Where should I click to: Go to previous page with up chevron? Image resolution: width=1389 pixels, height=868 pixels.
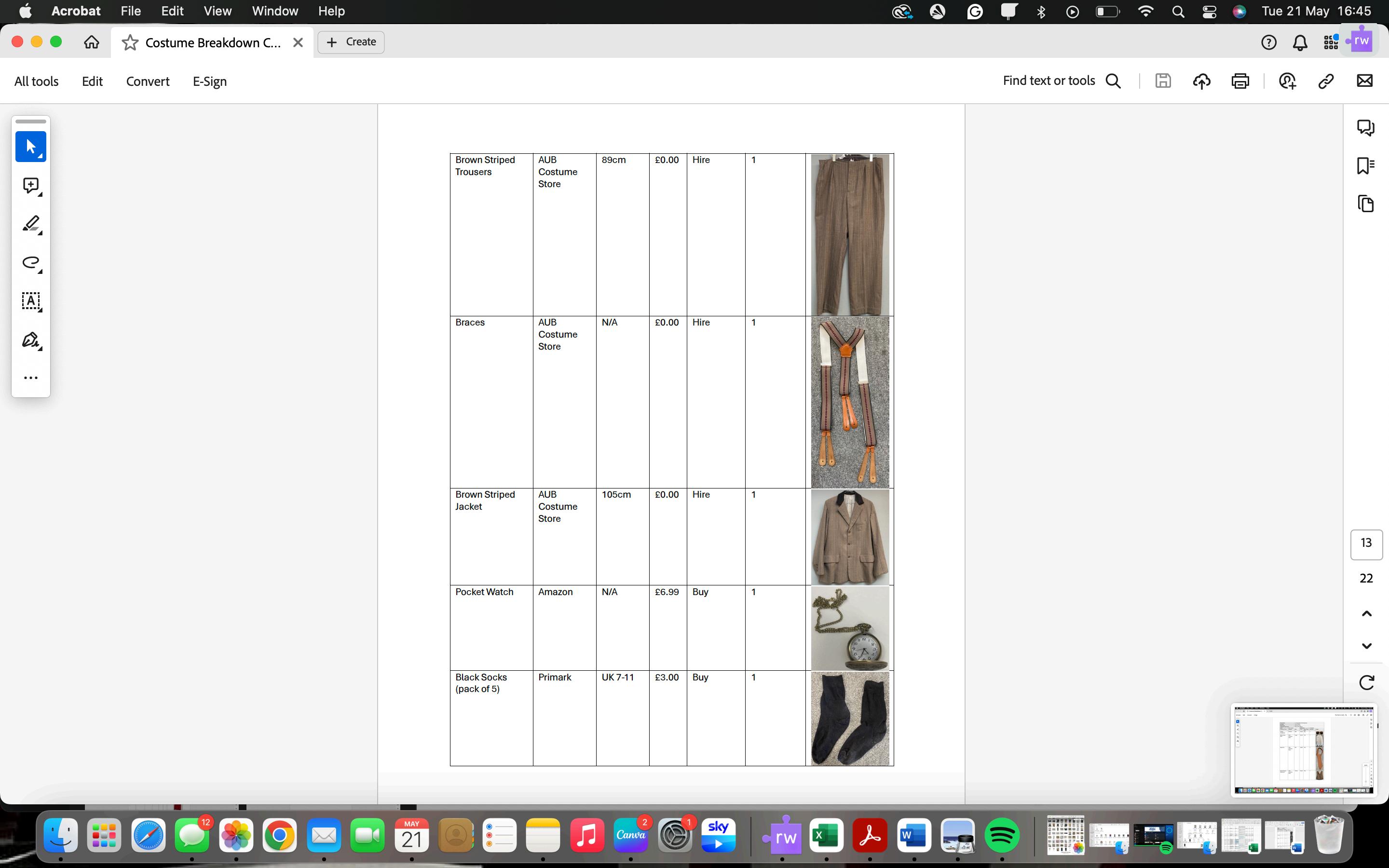1366,614
